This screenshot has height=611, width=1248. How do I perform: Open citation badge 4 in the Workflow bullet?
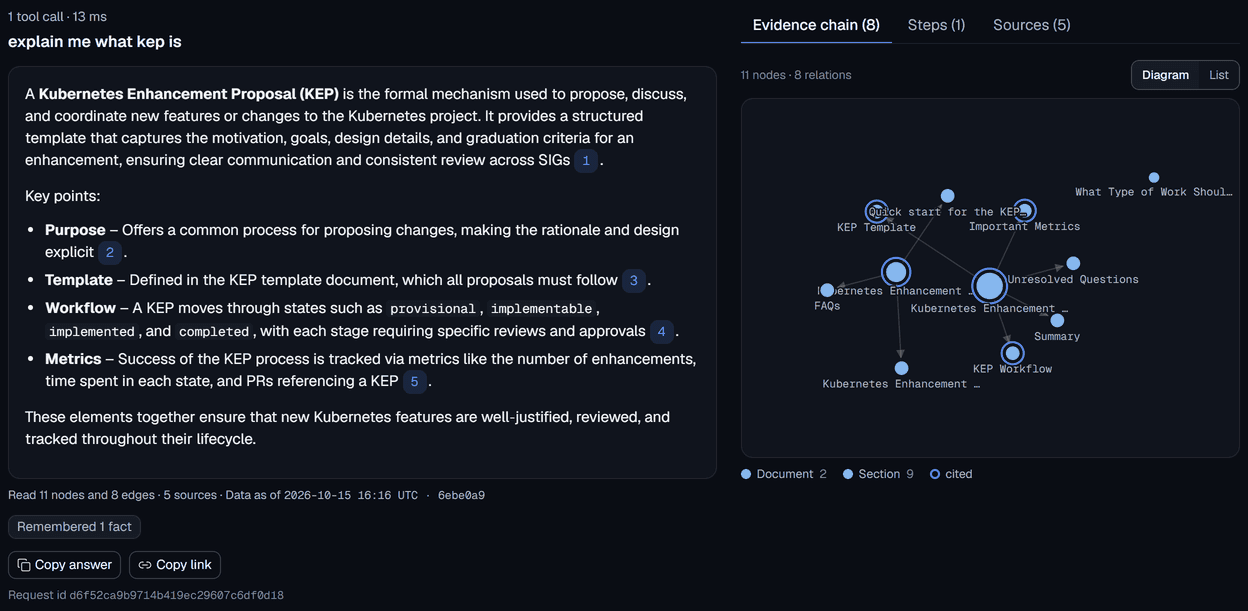point(661,331)
